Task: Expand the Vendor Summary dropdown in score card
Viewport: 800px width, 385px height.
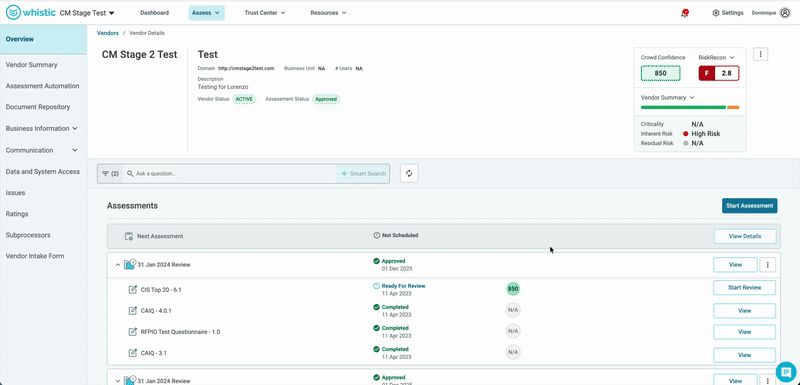Action: tap(667, 97)
